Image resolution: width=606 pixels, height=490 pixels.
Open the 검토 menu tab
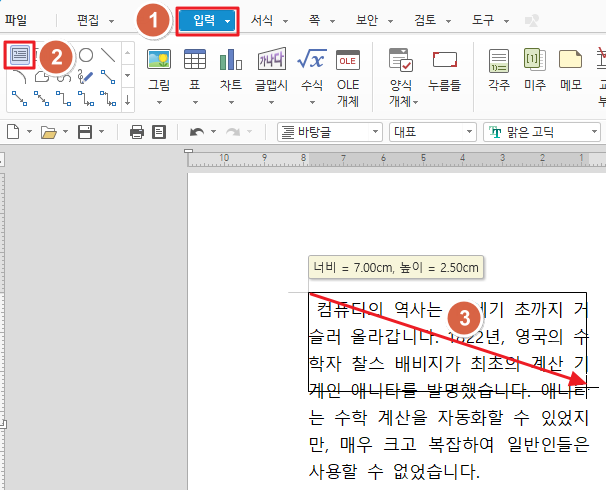(x=425, y=20)
